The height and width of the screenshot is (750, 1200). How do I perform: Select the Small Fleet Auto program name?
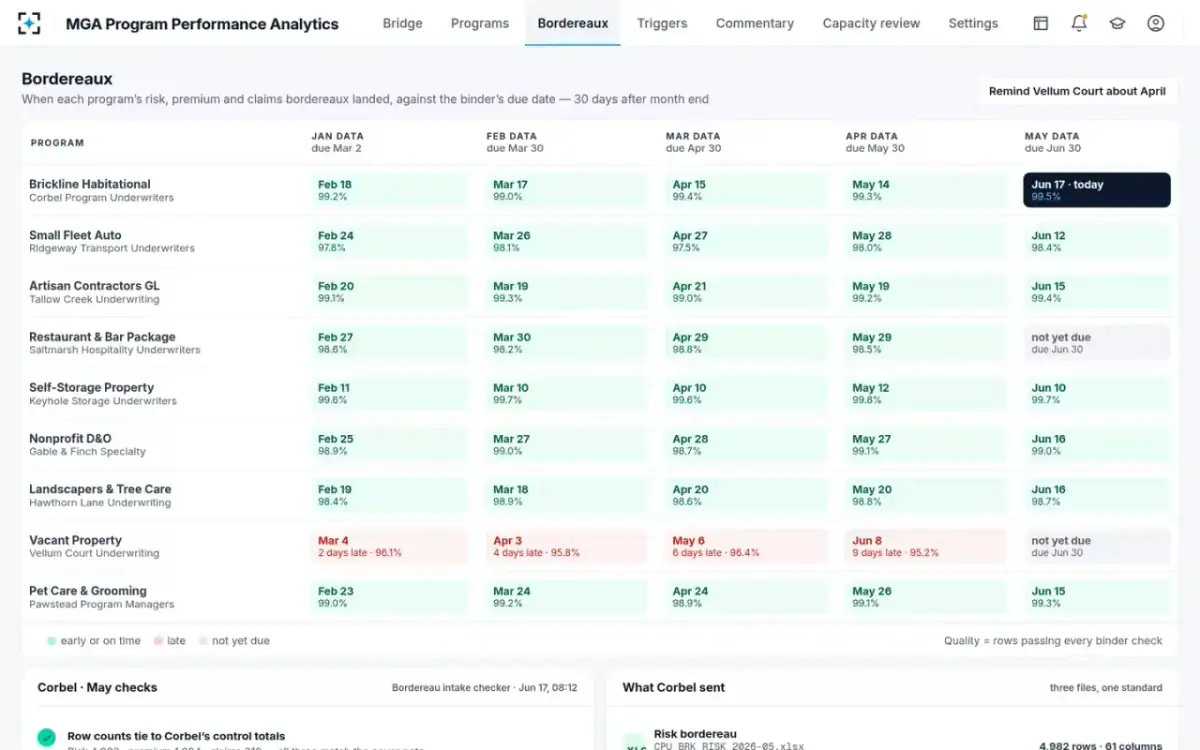tap(75, 235)
